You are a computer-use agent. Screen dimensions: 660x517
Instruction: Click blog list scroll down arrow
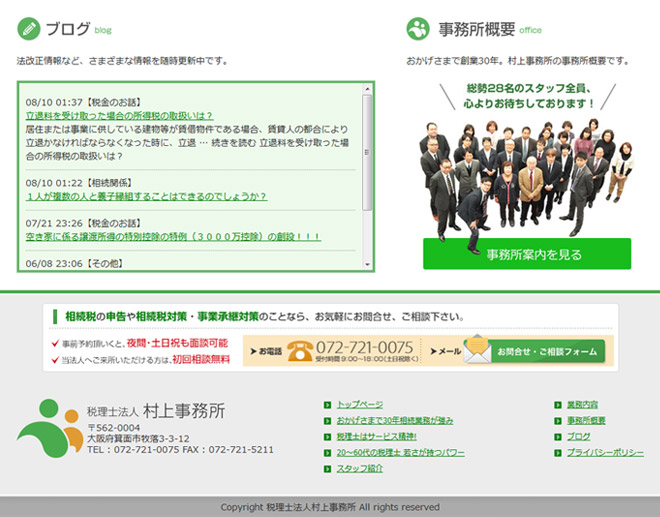pos(367,265)
